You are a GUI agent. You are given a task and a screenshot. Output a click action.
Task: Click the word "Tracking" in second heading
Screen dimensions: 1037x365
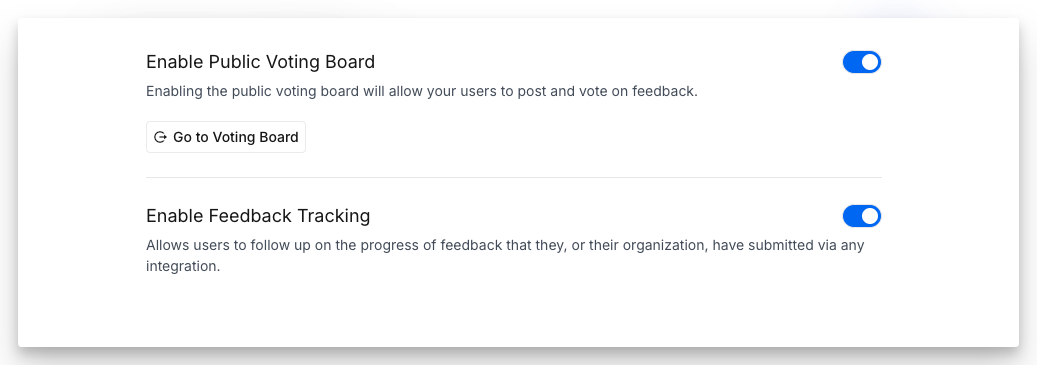coord(333,216)
